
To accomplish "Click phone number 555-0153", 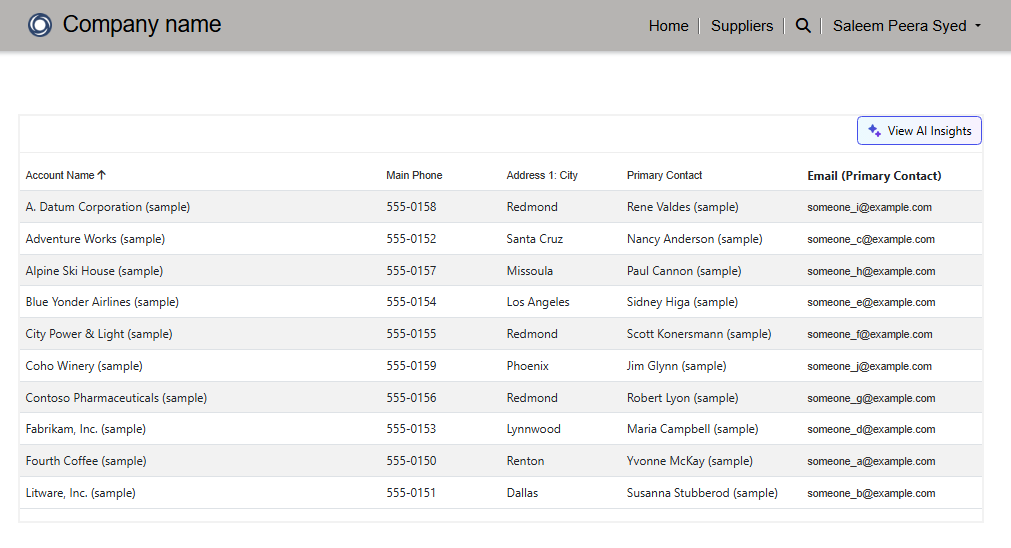I will point(411,429).
